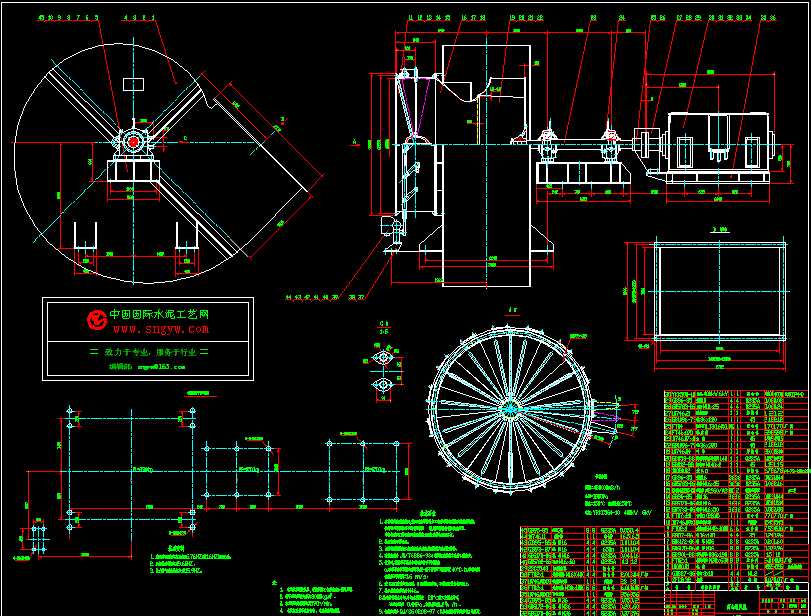The image size is (811, 616).
Task: Click the small four-bolt pattern at bottom-left
Action: (38, 541)
